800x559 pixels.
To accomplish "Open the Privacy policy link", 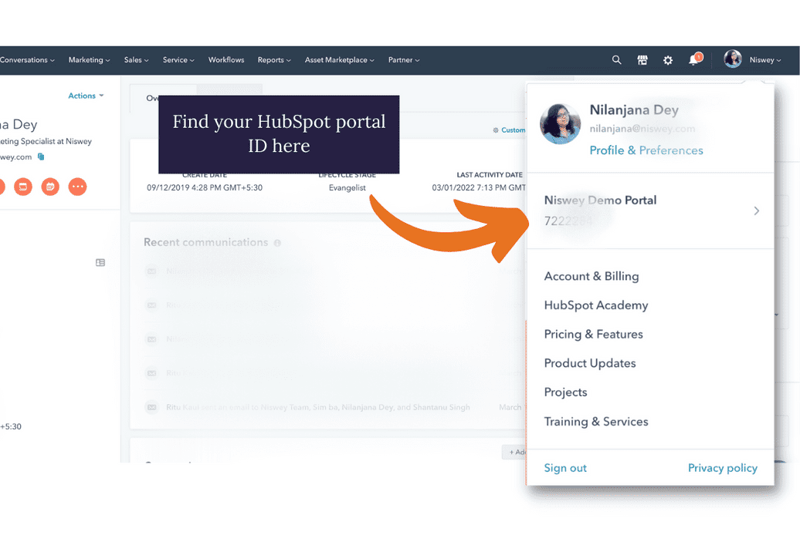I will pos(722,468).
